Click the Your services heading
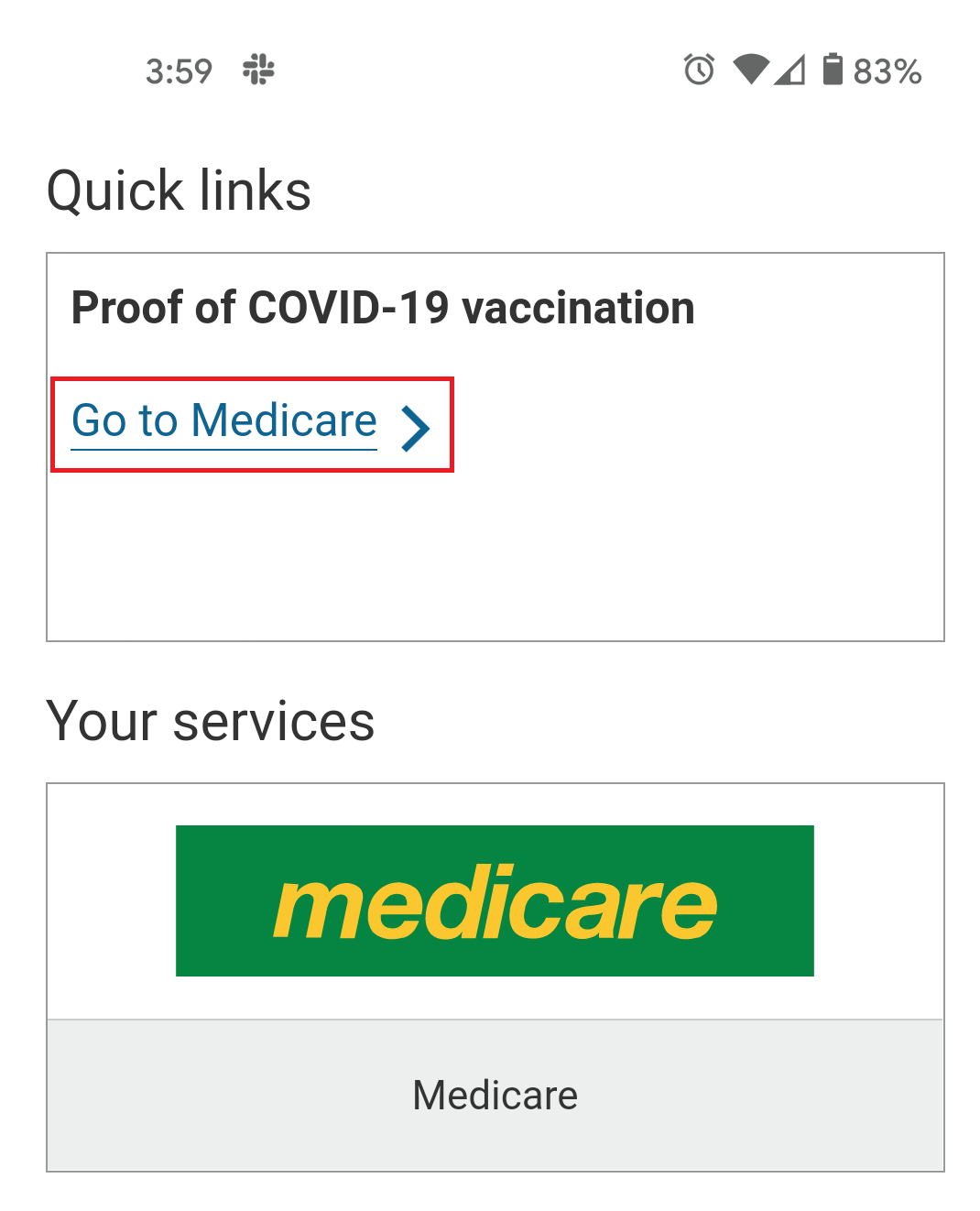Image resolution: width=980 pixels, height=1211 pixels. coord(211,721)
